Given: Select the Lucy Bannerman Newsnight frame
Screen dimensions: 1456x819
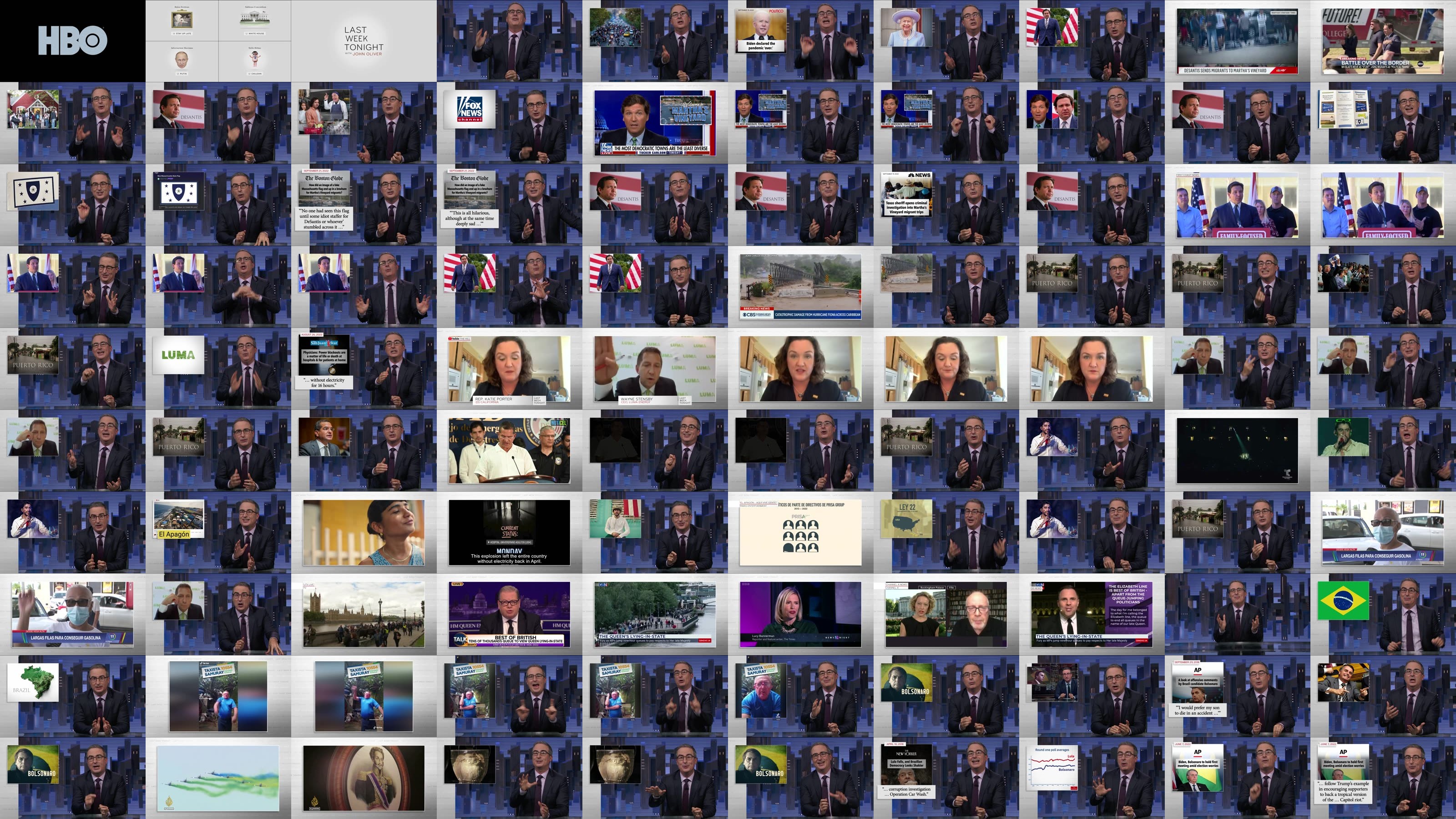Looking at the screenshot, I should [800, 614].
